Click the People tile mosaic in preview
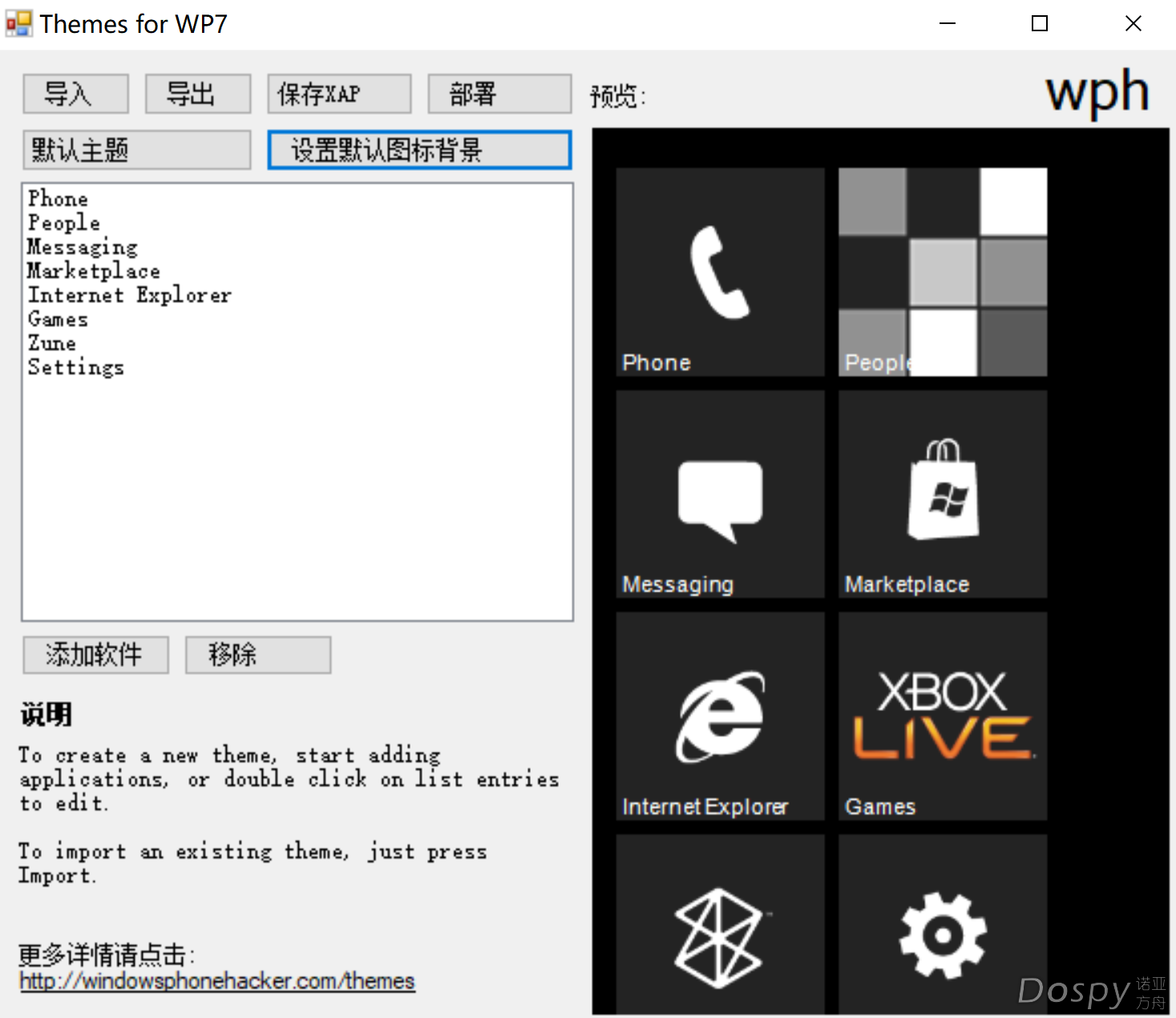 tap(943, 272)
